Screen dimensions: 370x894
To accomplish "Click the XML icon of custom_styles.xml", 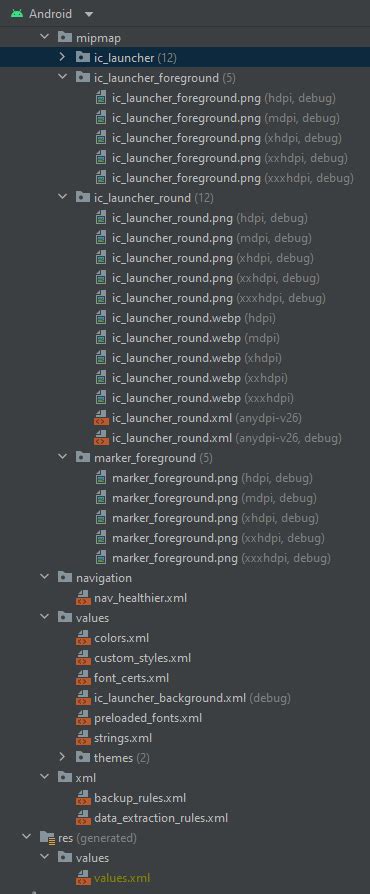I will (x=83, y=658).
